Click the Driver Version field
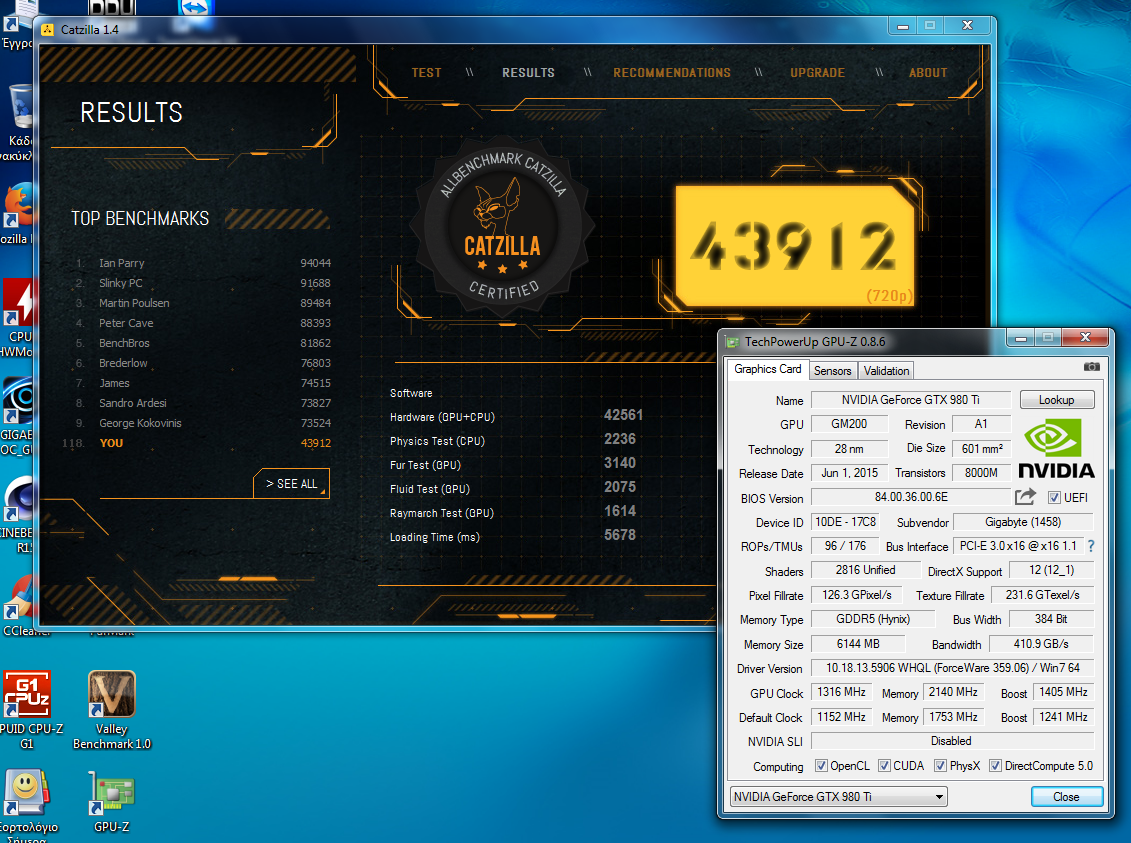The image size is (1131, 843). pyautogui.click(x=952, y=668)
